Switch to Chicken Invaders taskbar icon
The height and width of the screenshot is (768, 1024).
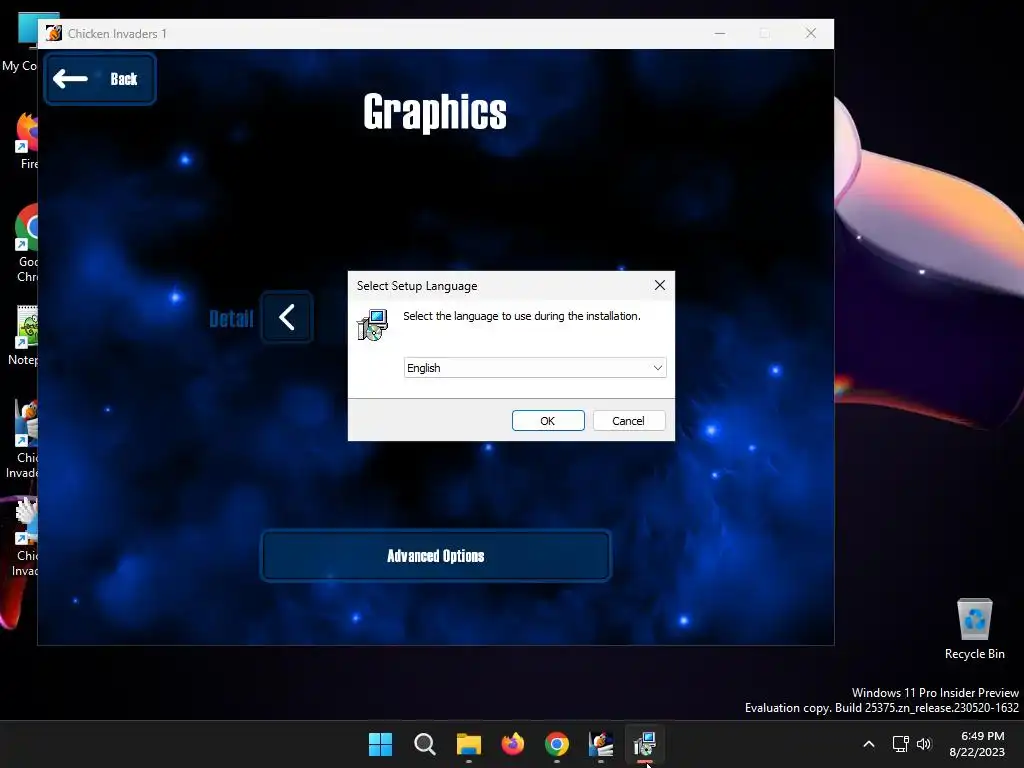coord(601,744)
